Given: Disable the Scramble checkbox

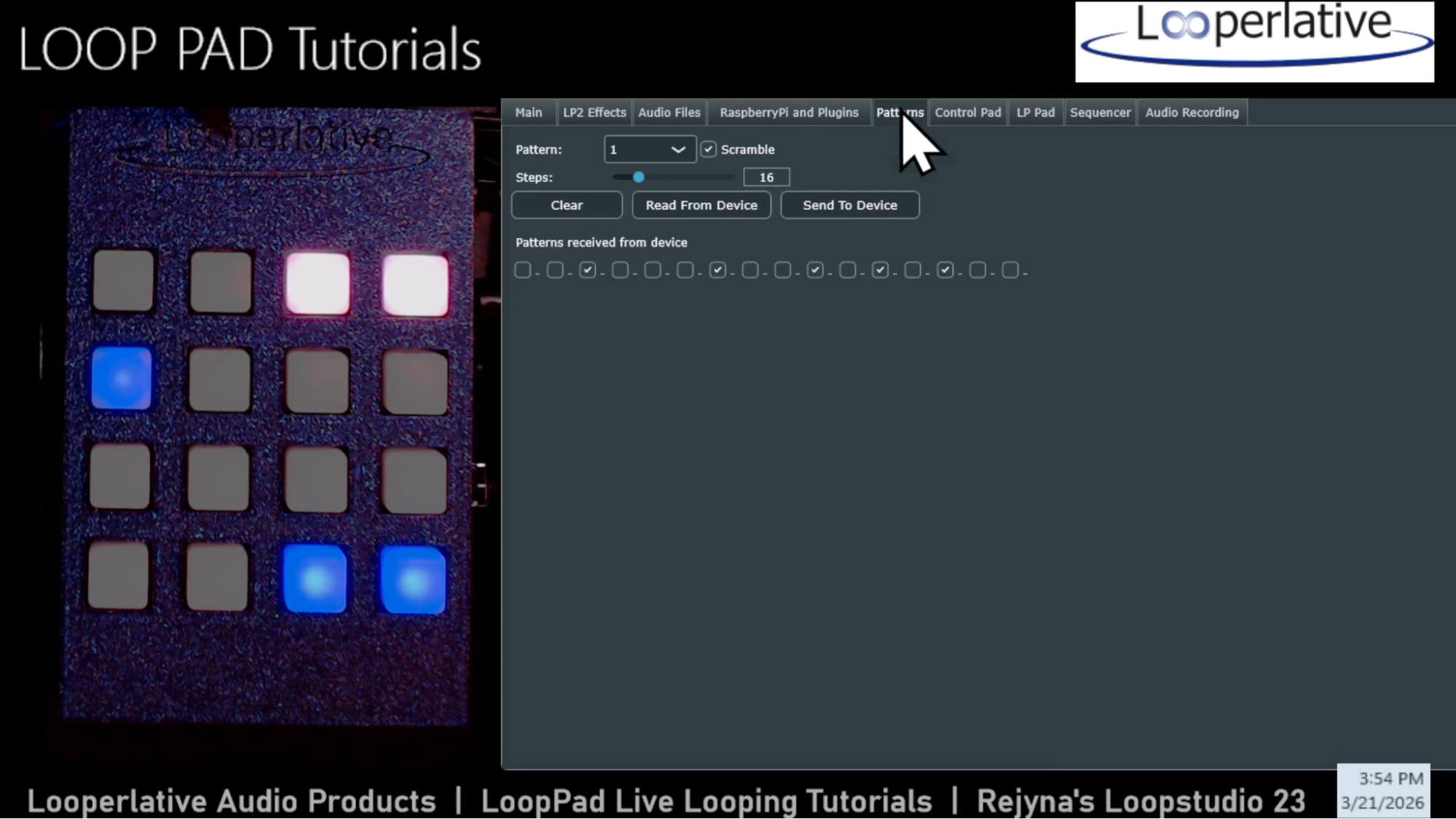Looking at the screenshot, I should point(708,150).
